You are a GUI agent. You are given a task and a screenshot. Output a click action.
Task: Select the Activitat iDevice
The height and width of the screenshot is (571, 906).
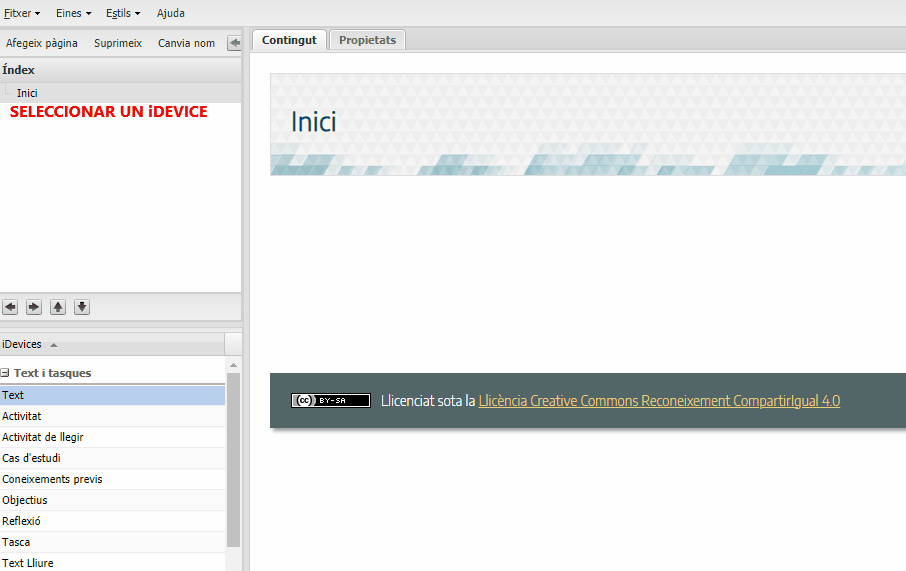pyautogui.click(x=112, y=416)
